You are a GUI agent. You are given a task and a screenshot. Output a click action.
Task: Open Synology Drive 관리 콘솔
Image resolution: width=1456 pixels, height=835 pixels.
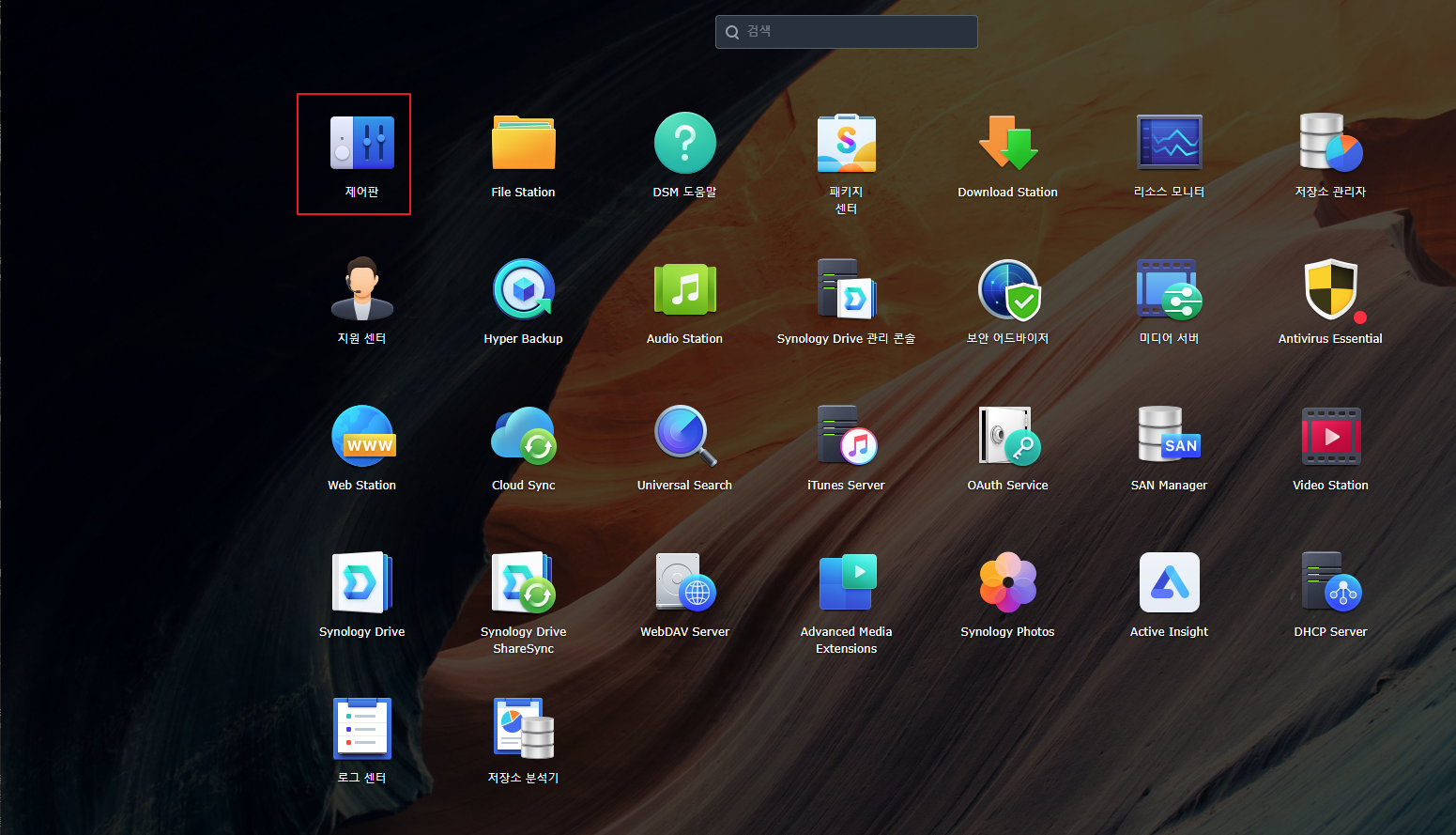[x=847, y=289]
